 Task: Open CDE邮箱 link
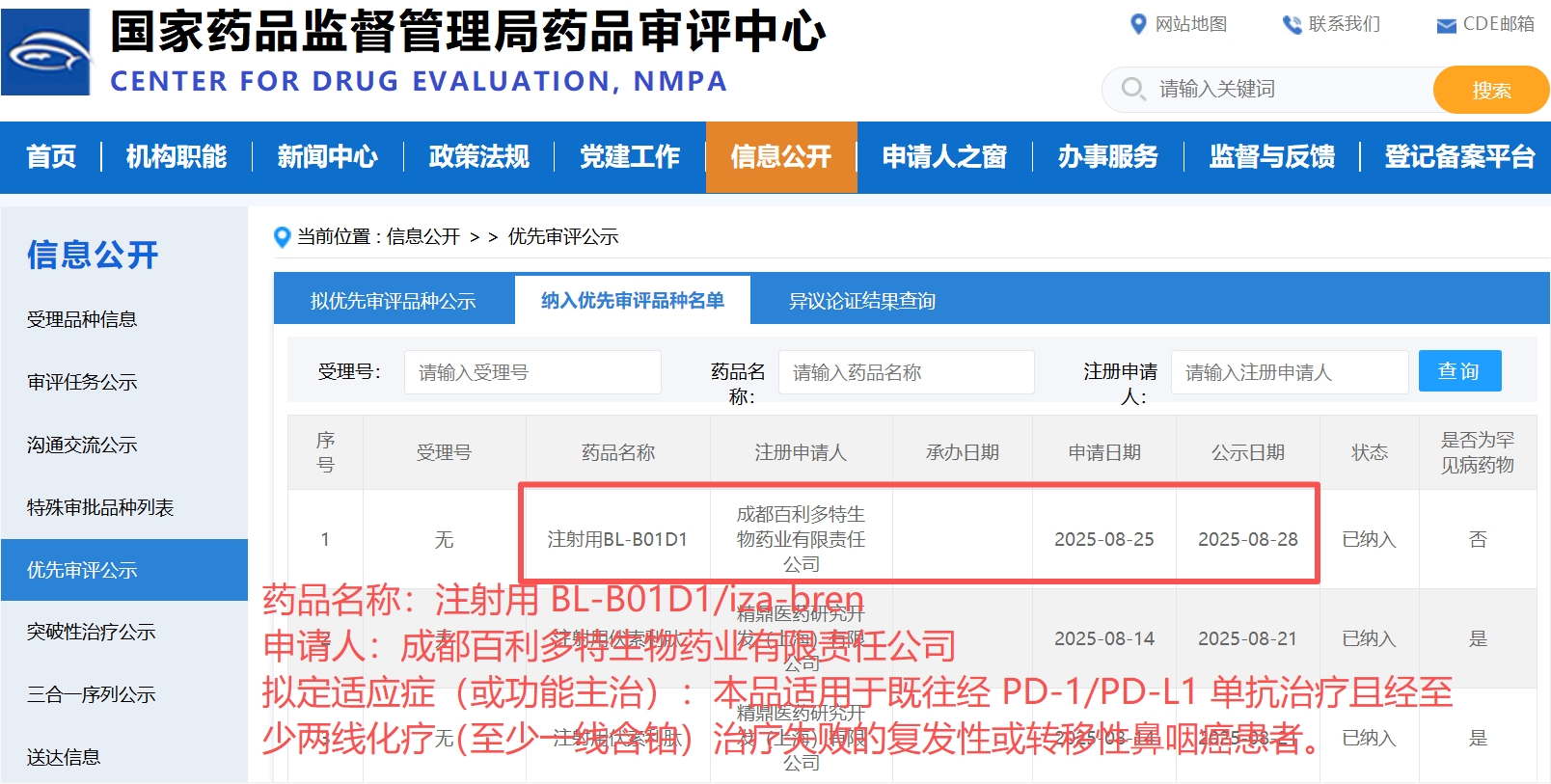(1498, 24)
